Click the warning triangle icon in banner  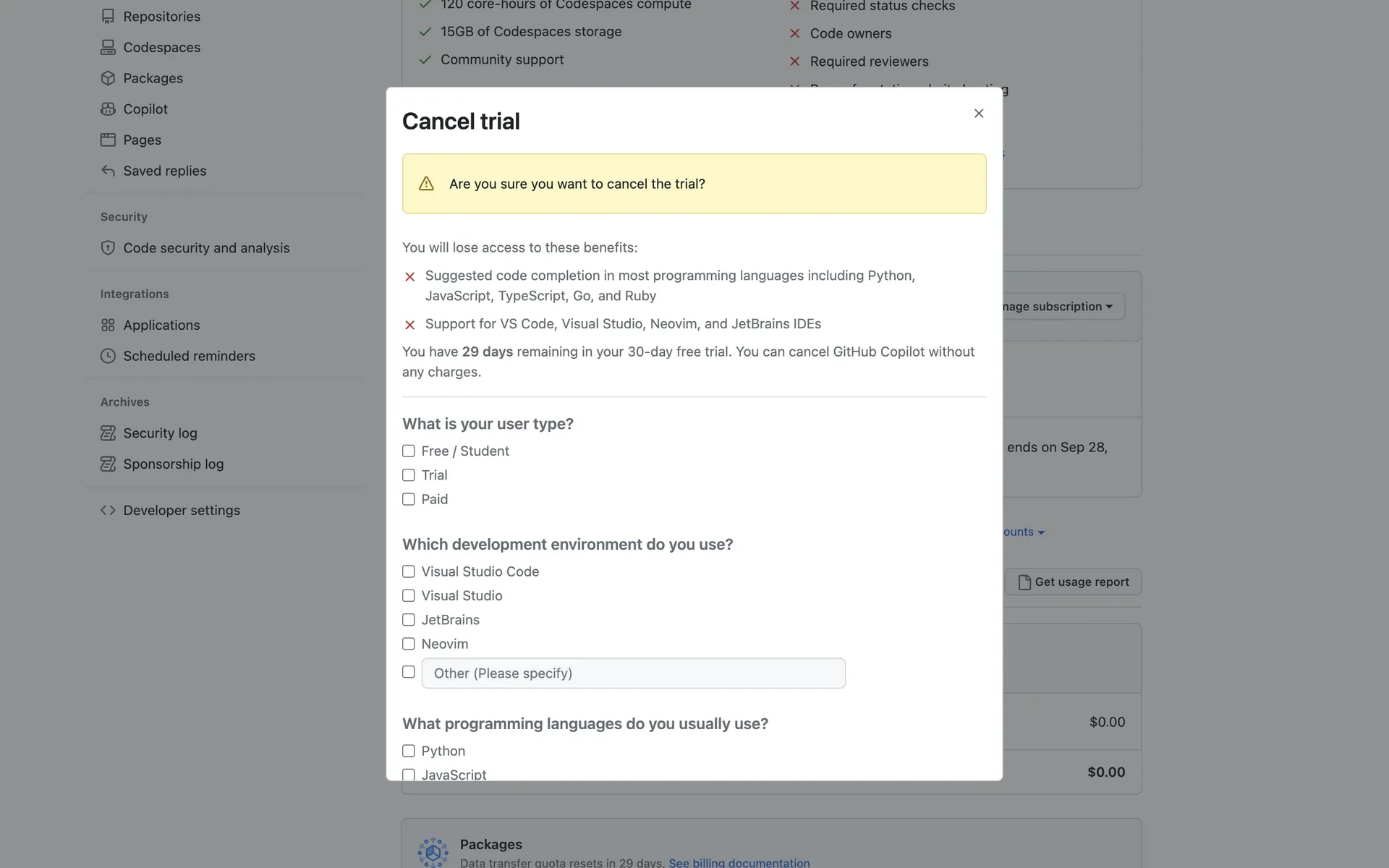click(426, 184)
